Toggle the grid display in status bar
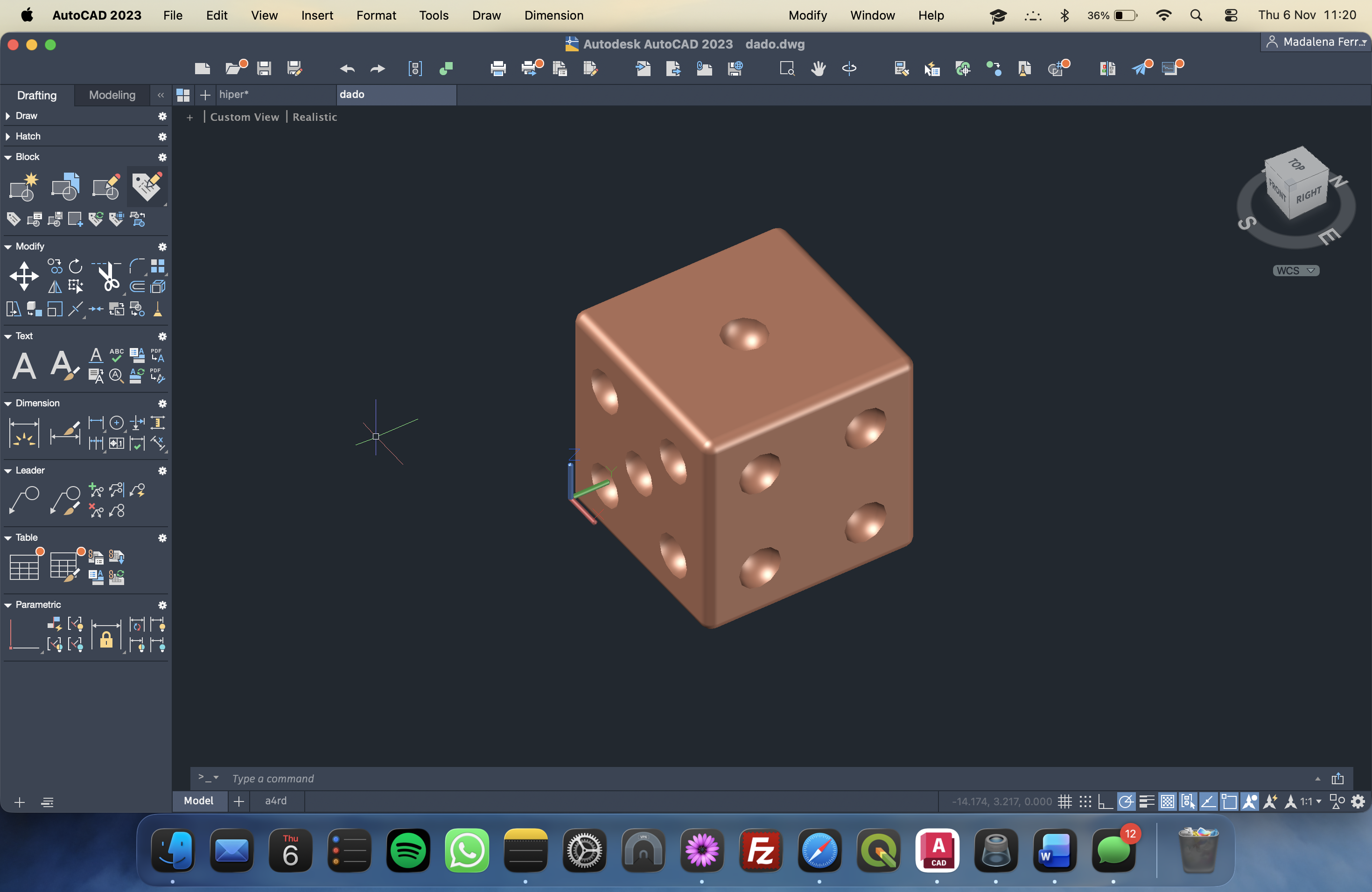This screenshot has height=892, width=1372. point(1065,801)
